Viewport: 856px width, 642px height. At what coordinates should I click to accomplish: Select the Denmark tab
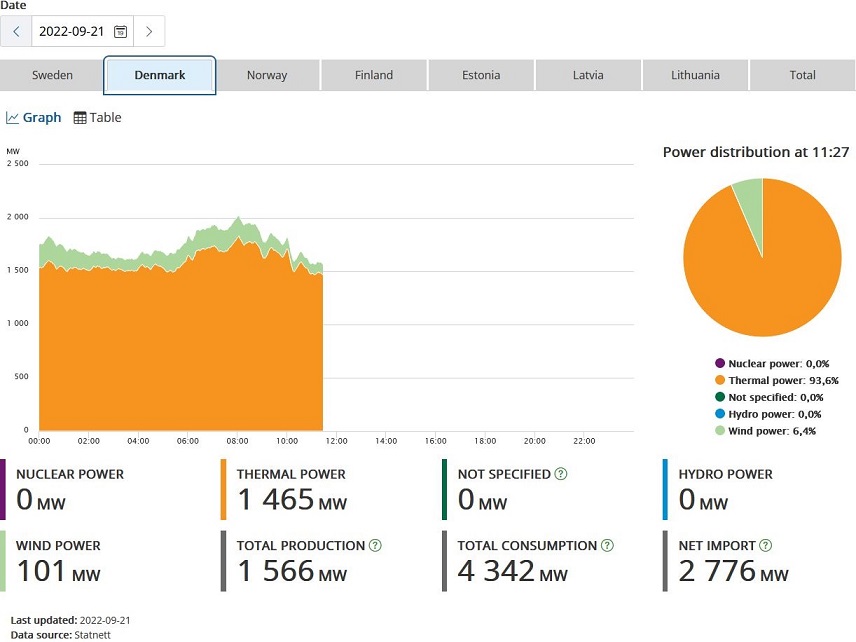(x=159, y=75)
